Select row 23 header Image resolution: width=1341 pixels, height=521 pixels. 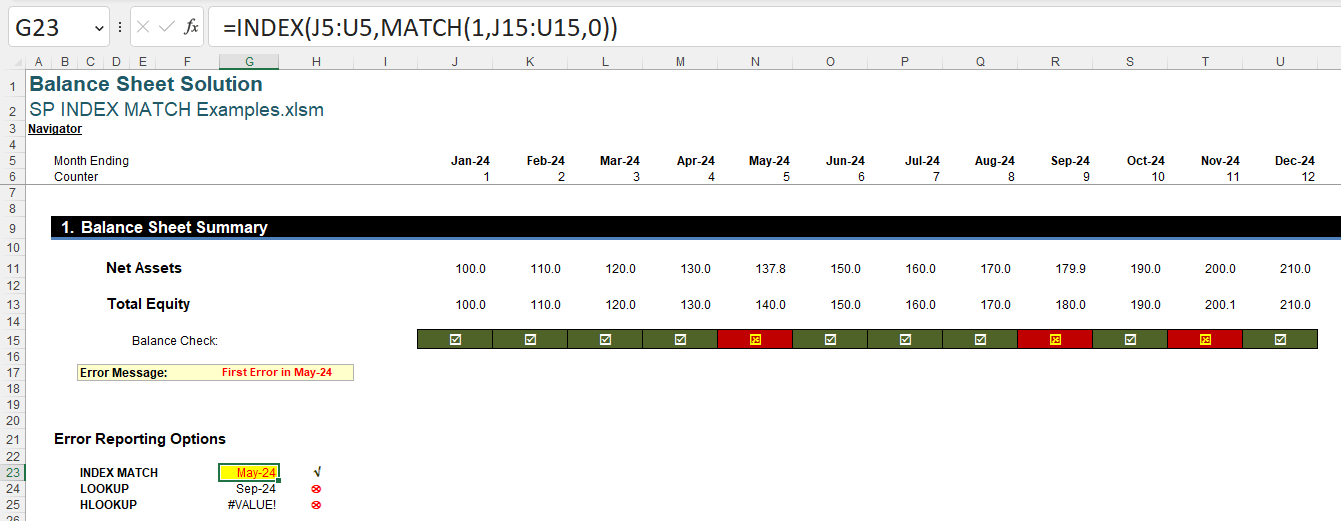[x=13, y=473]
